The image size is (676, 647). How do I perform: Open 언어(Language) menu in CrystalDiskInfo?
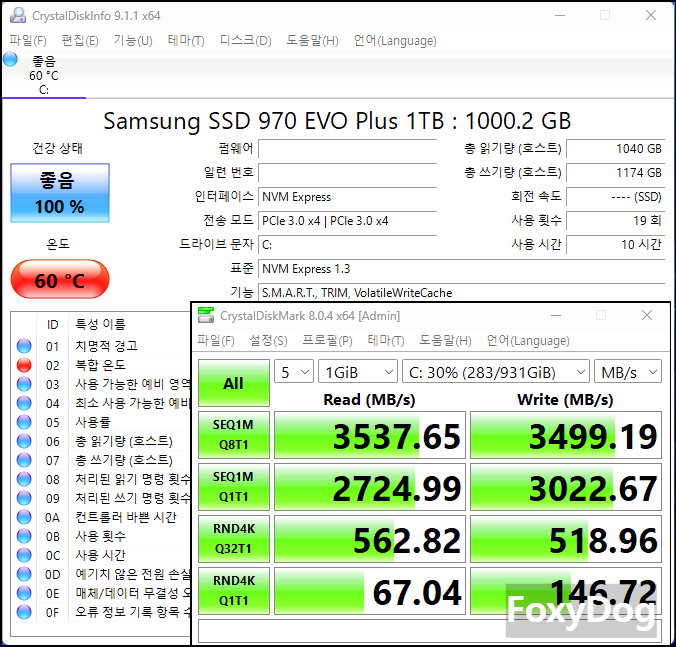(395, 41)
